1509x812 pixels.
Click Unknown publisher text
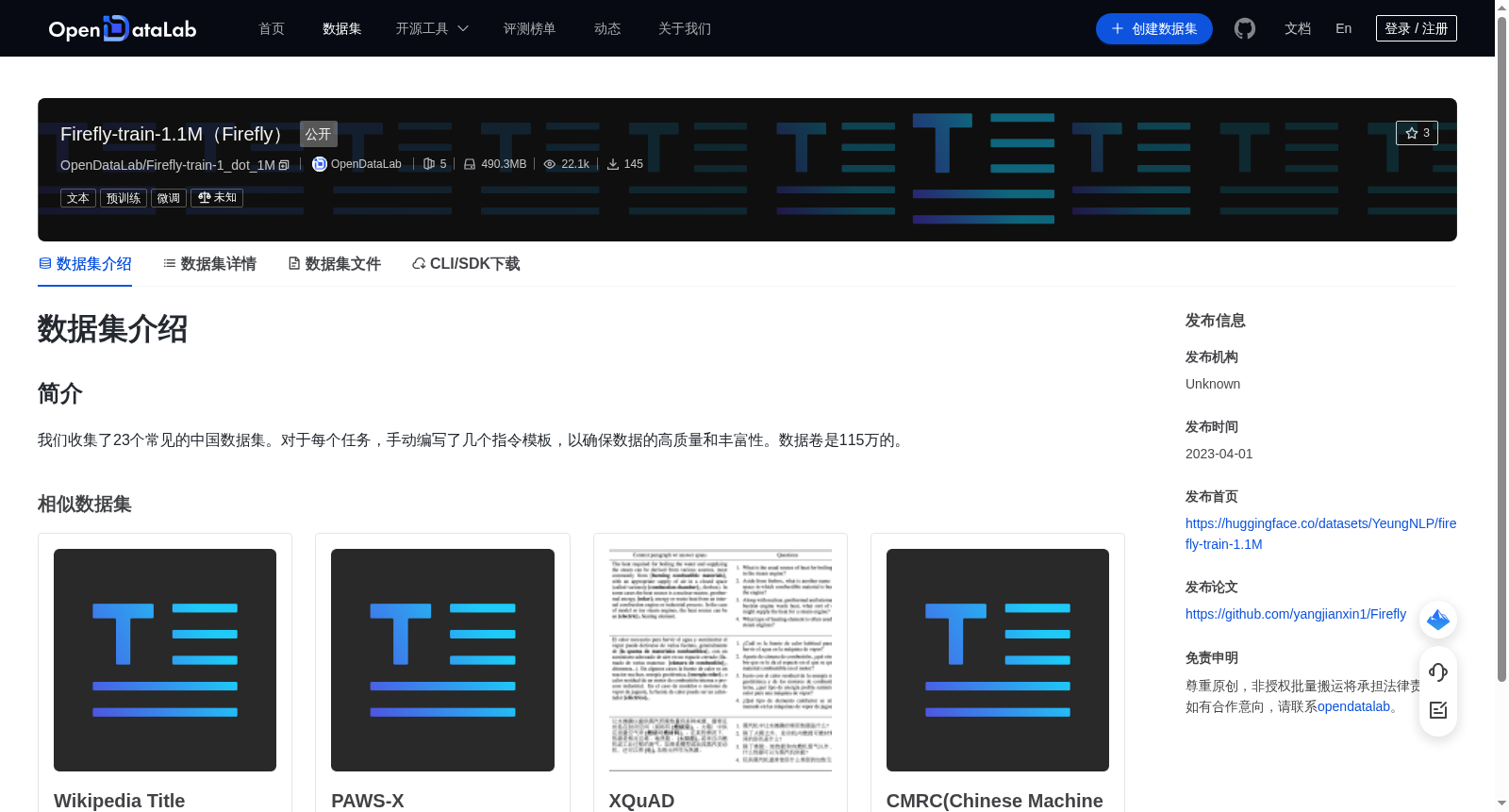coord(1213,384)
